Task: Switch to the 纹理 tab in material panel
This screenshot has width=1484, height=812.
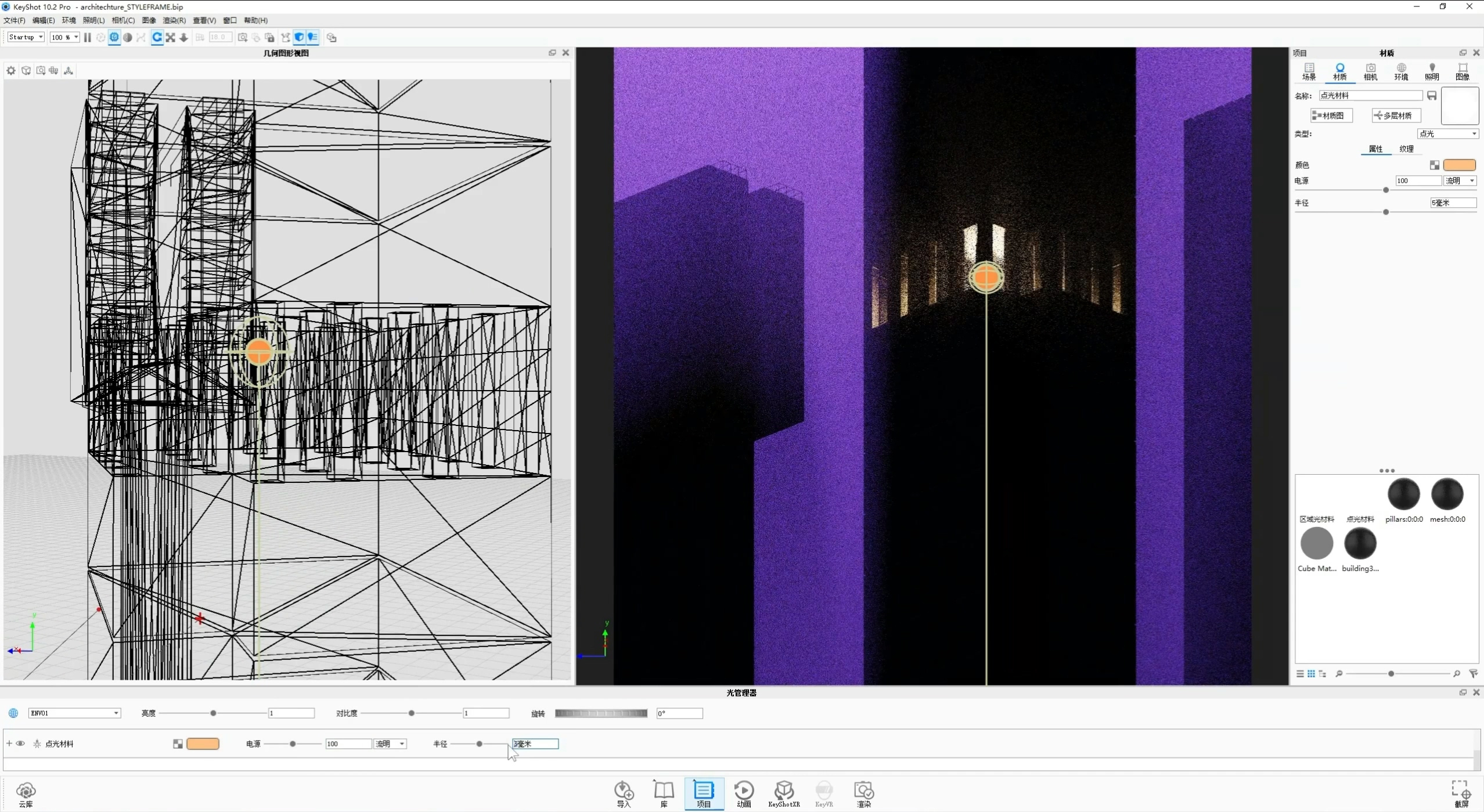Action: click(x=1406, y=148)
